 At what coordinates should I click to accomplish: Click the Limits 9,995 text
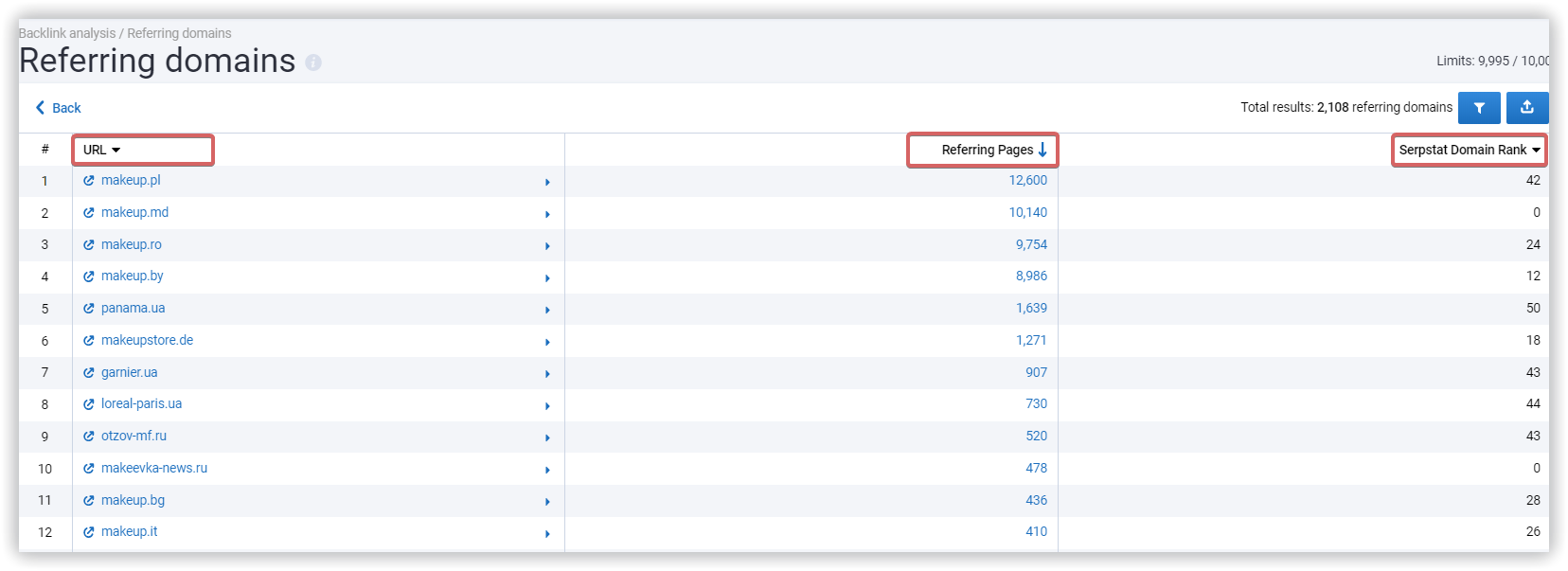[x=1492, y=61]
